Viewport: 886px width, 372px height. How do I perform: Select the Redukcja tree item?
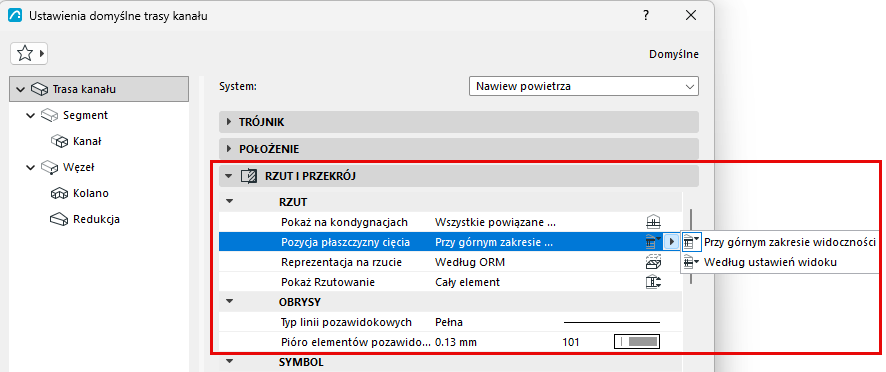coord(96,219)
